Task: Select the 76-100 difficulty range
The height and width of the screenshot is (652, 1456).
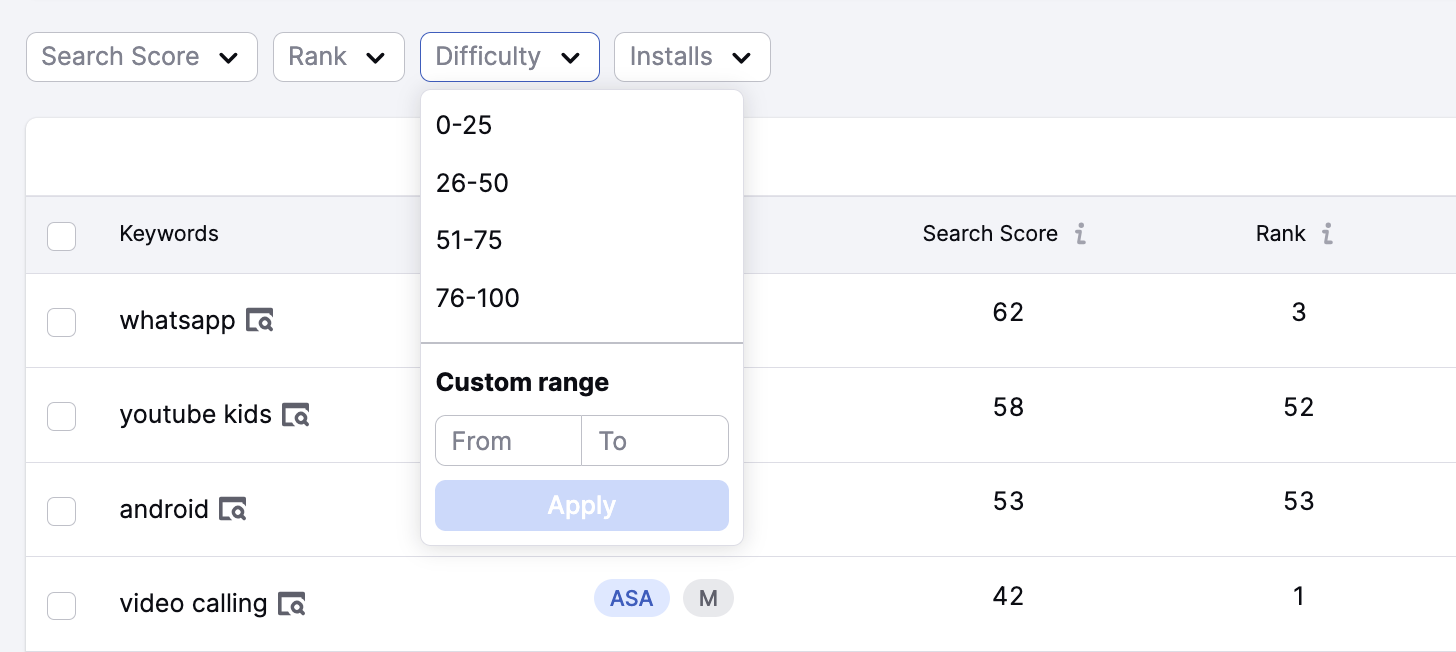Action: tap(478, 297)
